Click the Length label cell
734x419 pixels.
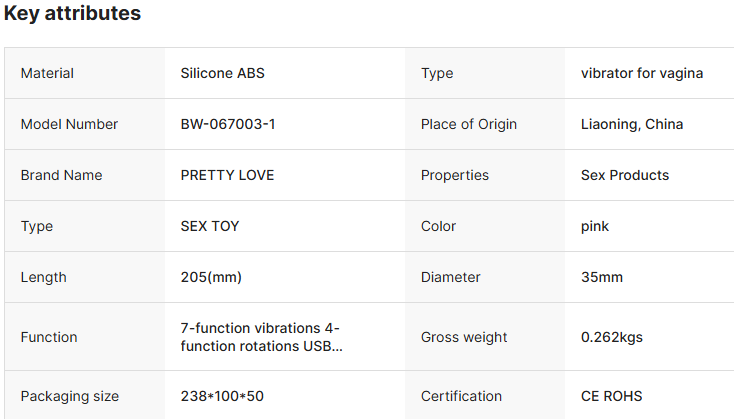coord(41,277)
